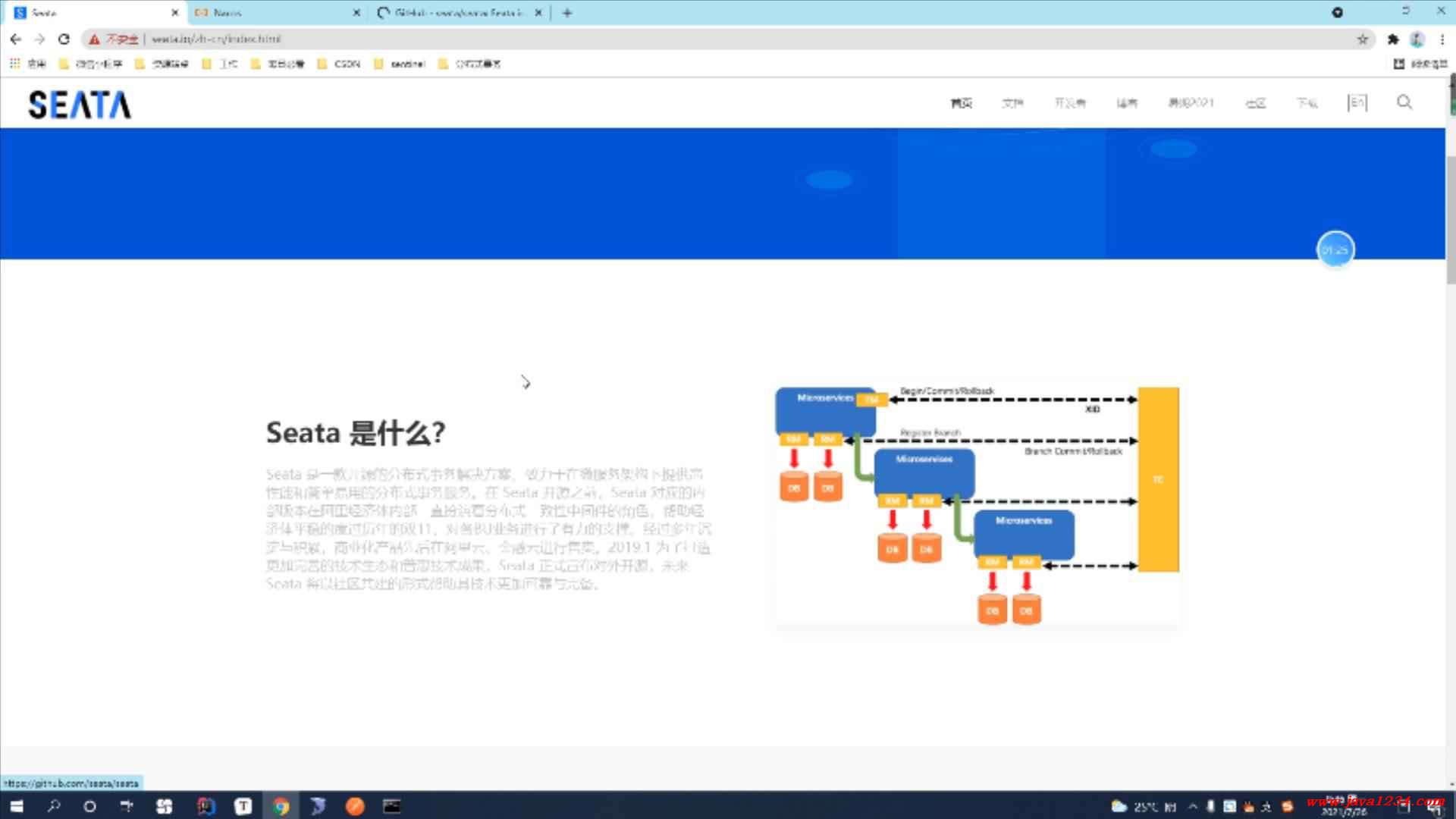Go to the 首页 nav item
This screenshot has width=1456, height=819.
point(962,102)
